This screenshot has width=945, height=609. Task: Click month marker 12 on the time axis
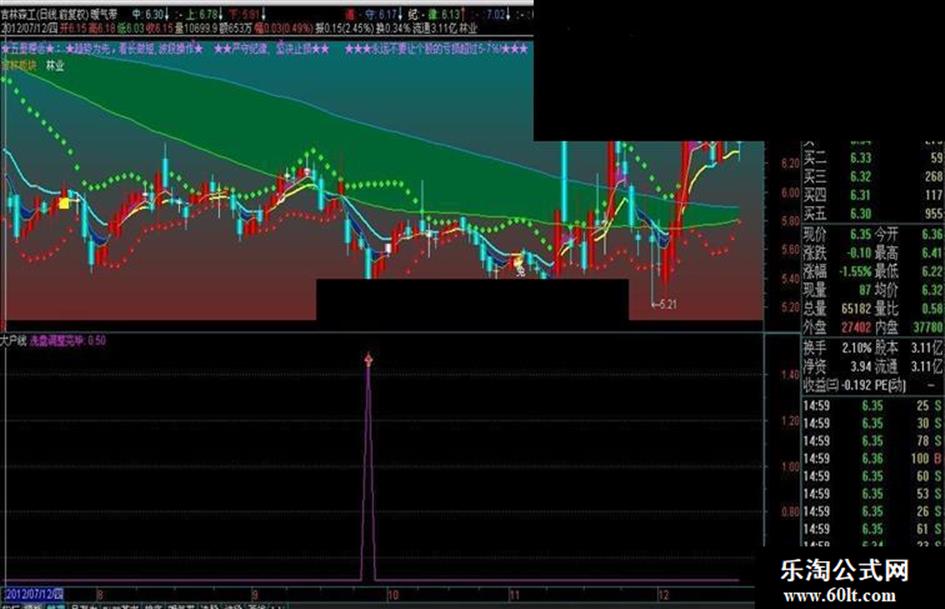pos(664,595)
